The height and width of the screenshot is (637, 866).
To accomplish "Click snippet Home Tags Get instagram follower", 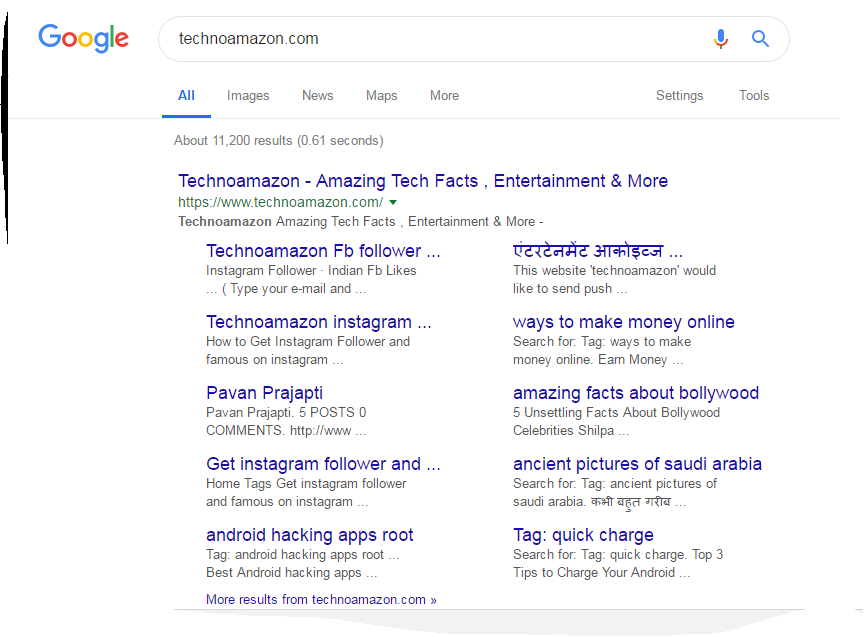I will tap(306, 483).
